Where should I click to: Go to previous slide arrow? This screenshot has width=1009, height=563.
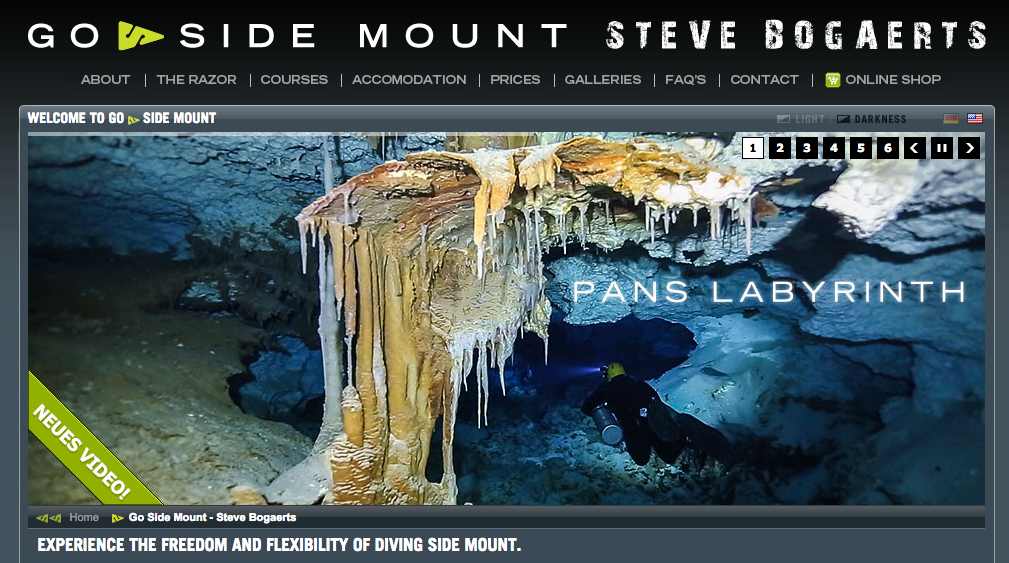click(914, 148)
